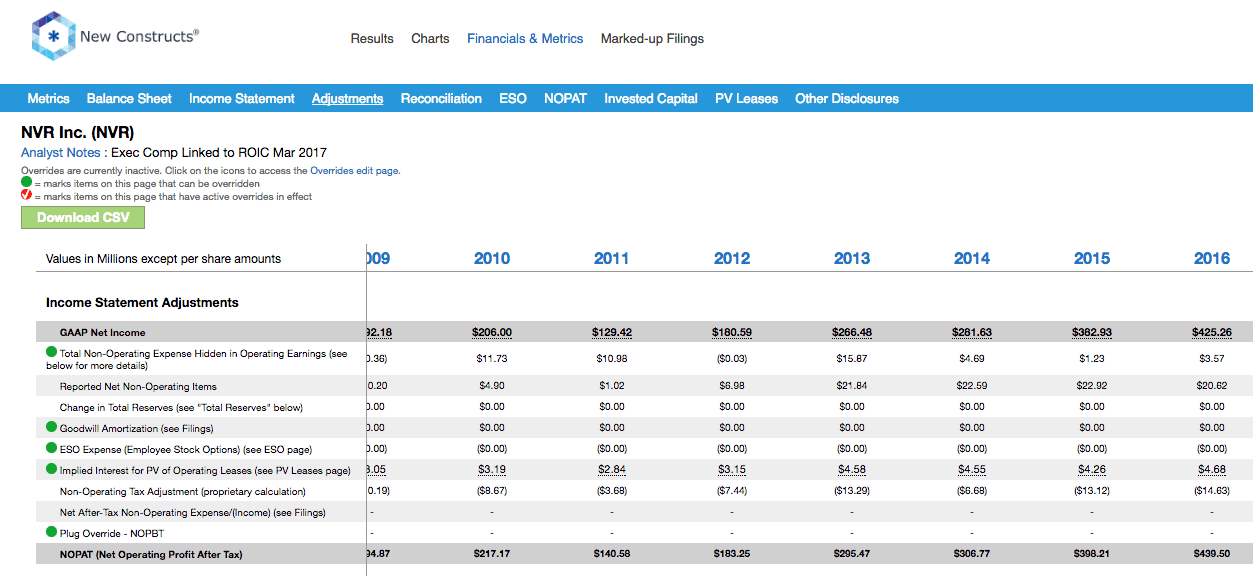Click green override icon beside Plug Override - NOPBT
This screenshot has height=576, width=1253.
(52, 532)
